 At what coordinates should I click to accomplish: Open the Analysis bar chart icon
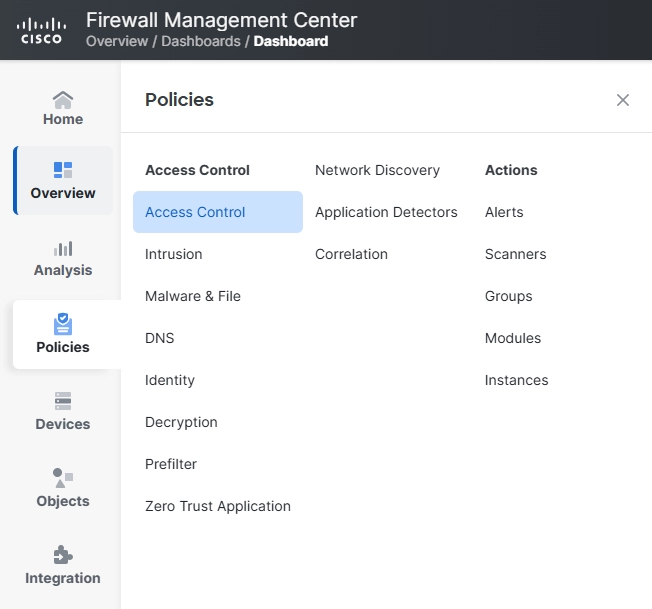pyautogui.click(x=63, y=249)
